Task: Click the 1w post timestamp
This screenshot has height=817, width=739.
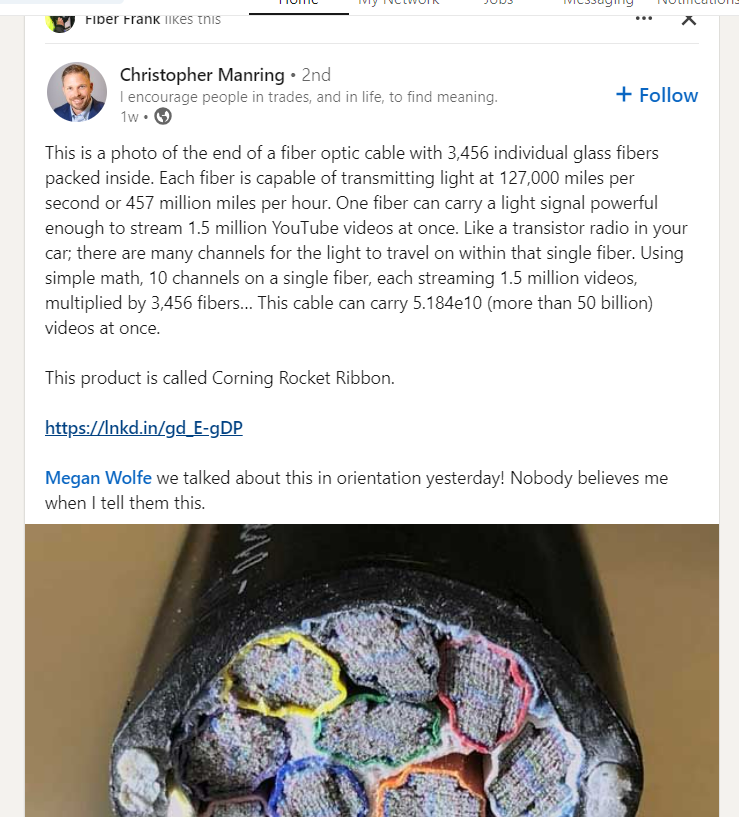Action: [129, 117]
